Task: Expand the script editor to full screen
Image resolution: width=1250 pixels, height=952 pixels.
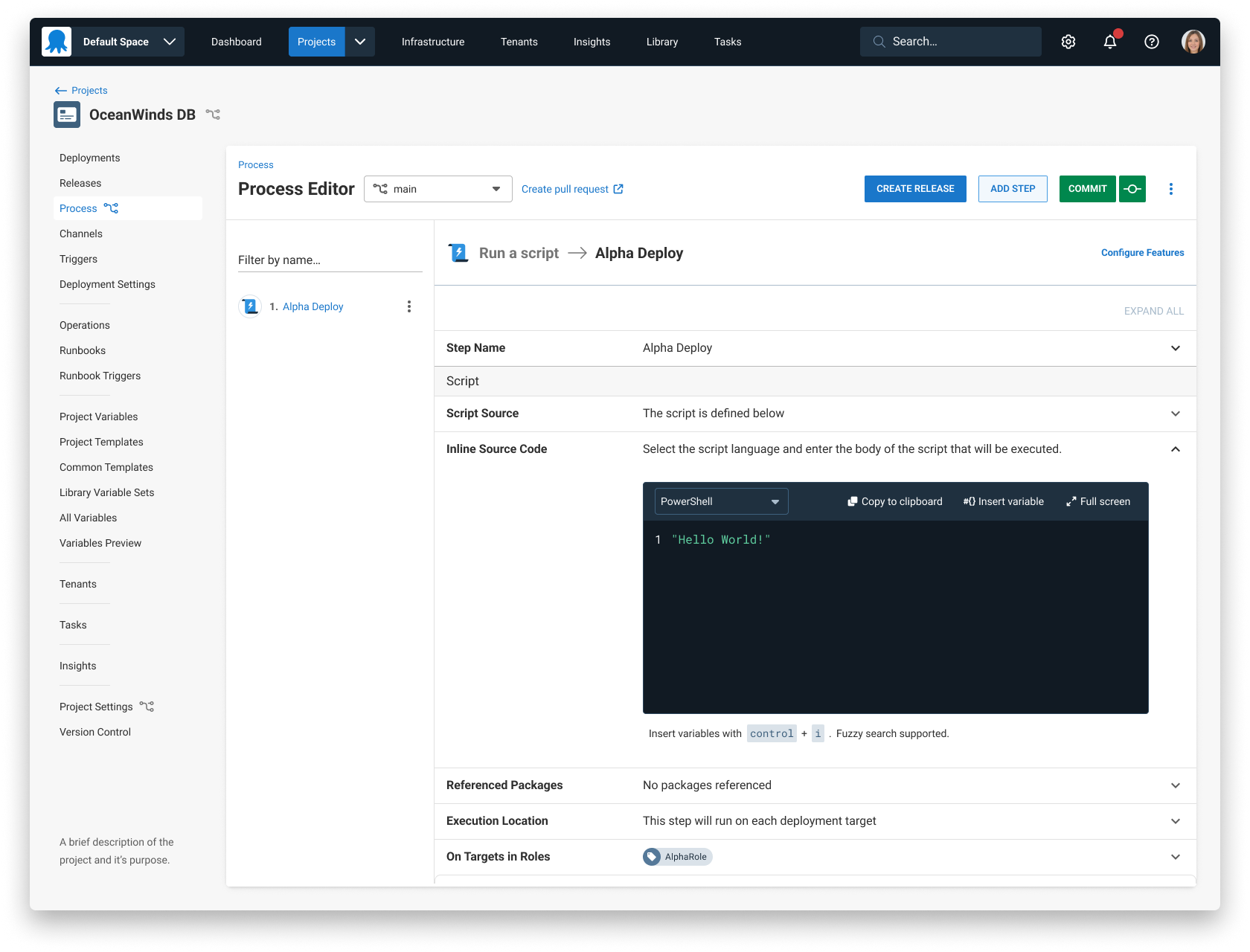Action: pyautogui.click(x=1097, y=501)
